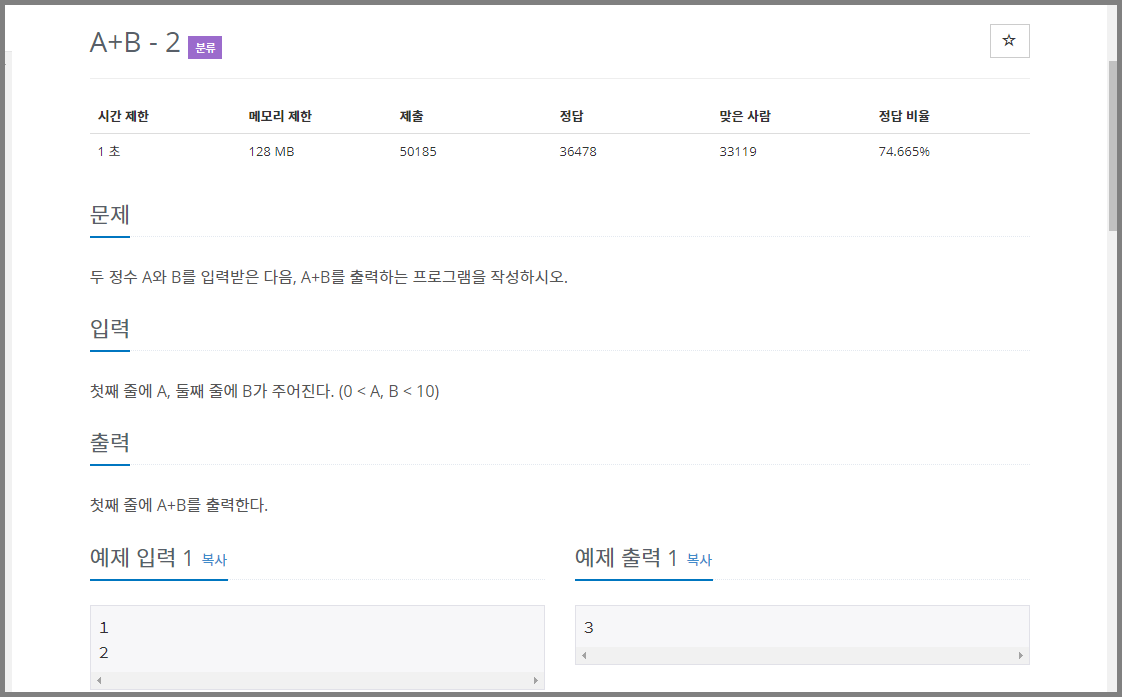
Task: Click the output description 첫째 줄에 A+B를 출력한다
Action: 179,505
